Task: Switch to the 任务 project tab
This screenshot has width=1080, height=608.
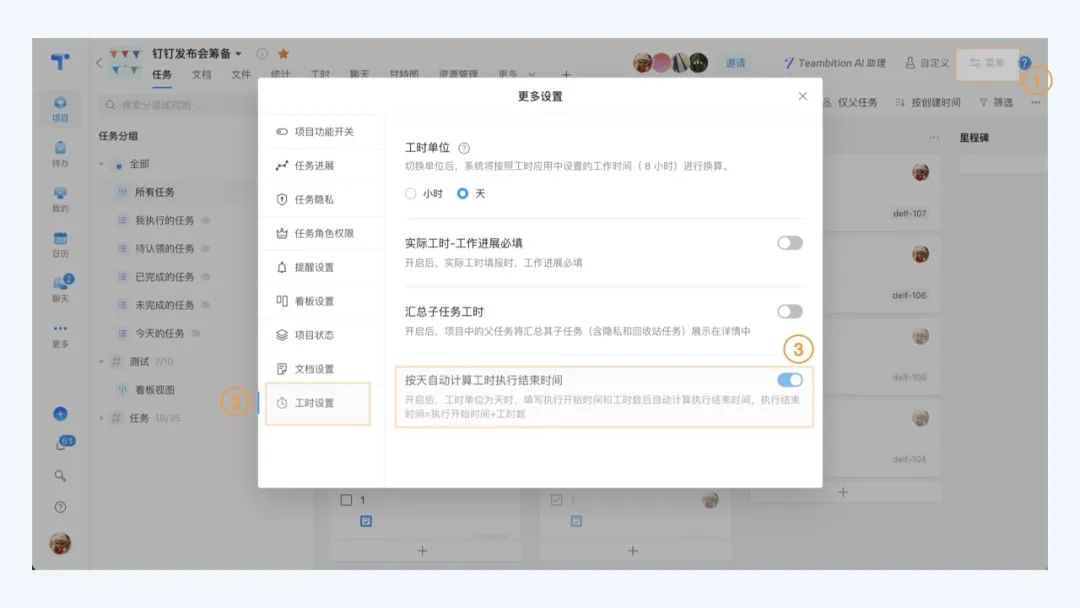Action: 162,74
